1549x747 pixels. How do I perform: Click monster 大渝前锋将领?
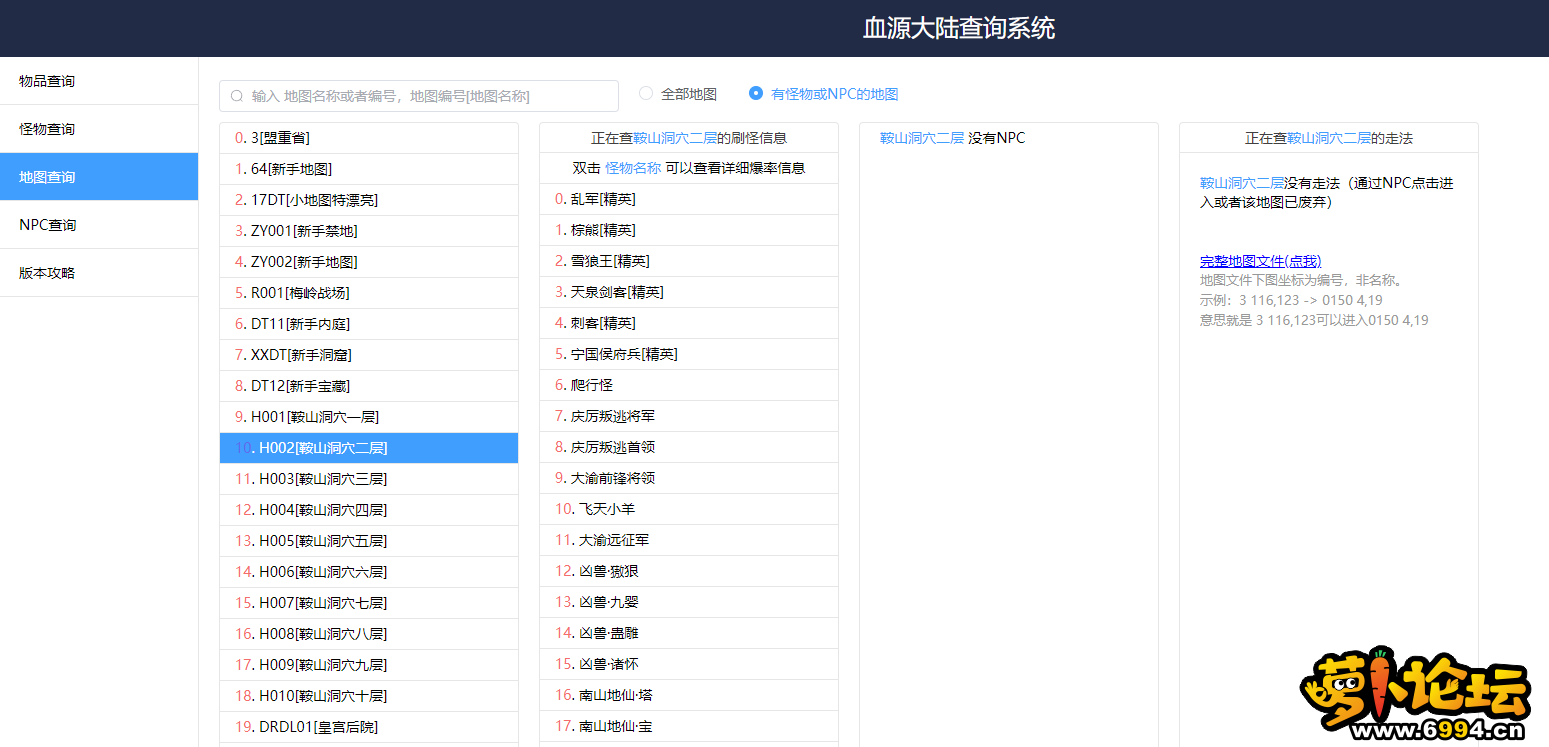click(689, 478)
